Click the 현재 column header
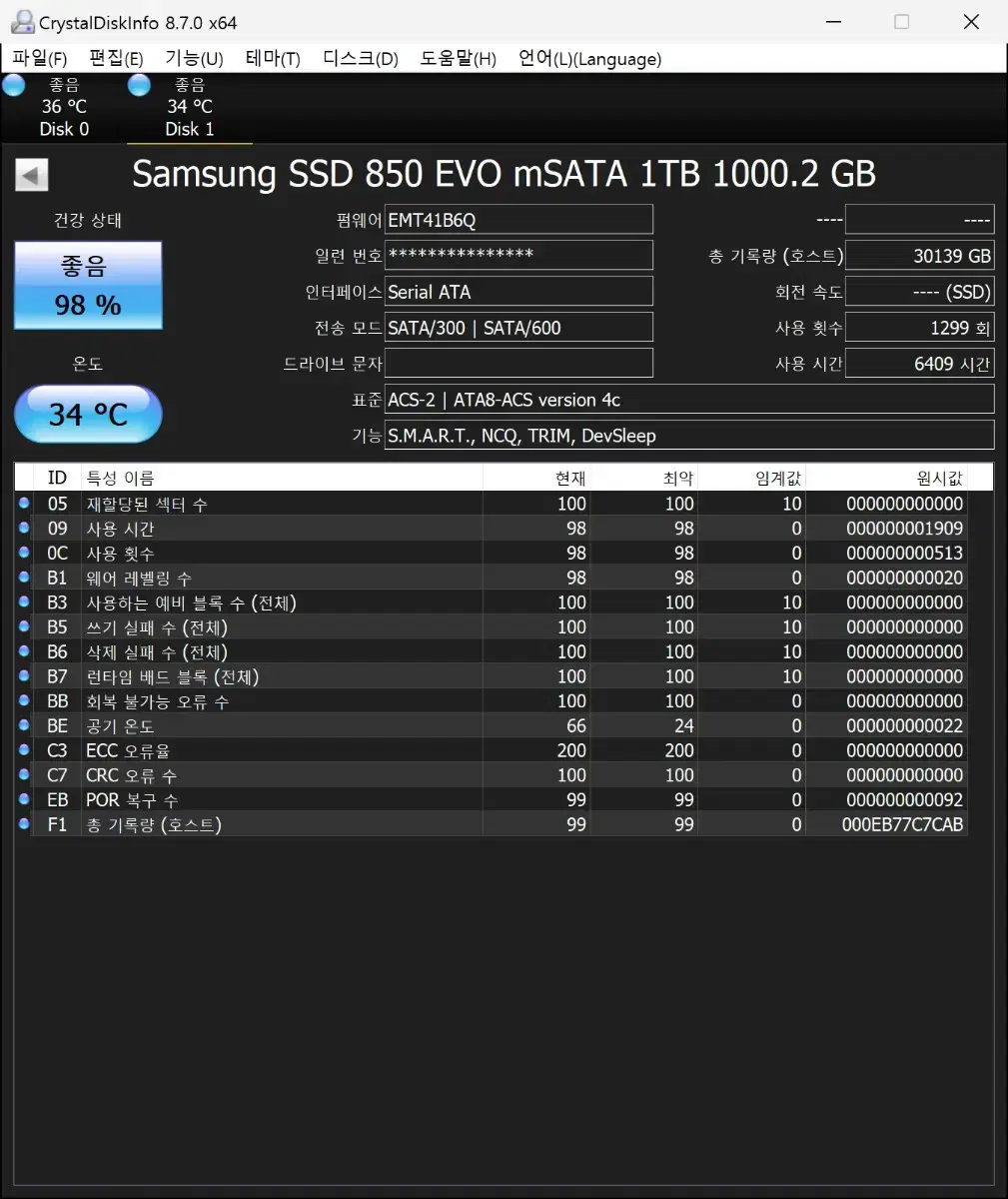Screen dimensions: 1008x1199 coord(536,478)
